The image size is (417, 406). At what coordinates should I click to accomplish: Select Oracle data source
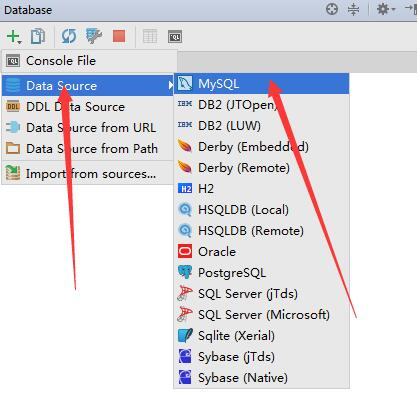262,252
